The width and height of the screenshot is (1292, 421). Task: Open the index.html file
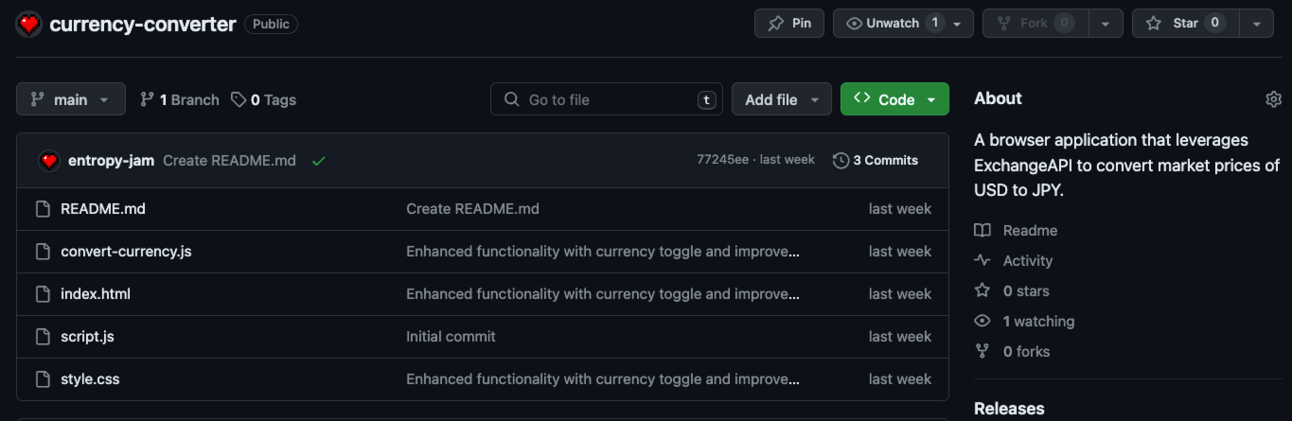click(95, 294)
